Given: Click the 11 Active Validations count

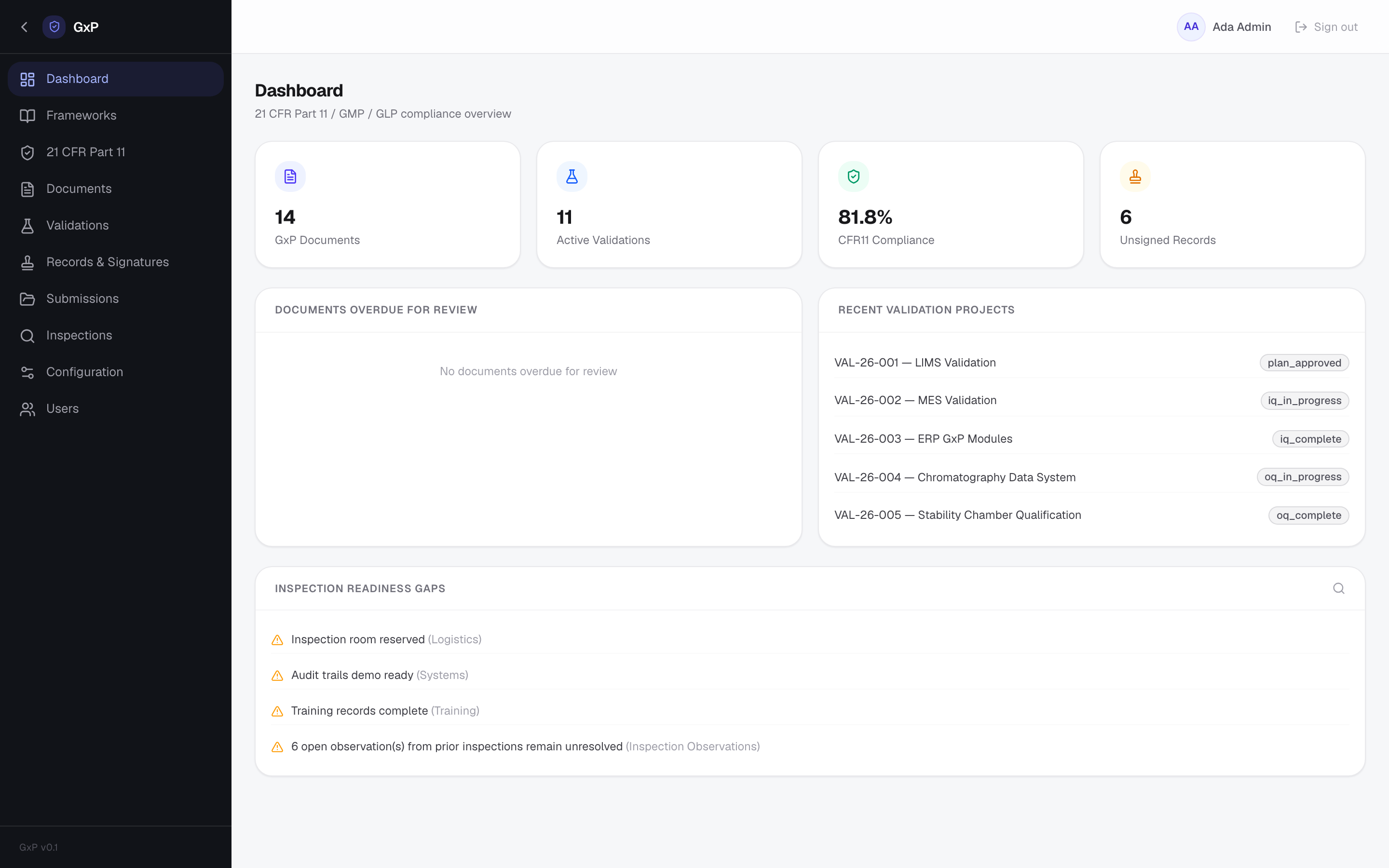Looking at the screenshot, I should (564, 217).
